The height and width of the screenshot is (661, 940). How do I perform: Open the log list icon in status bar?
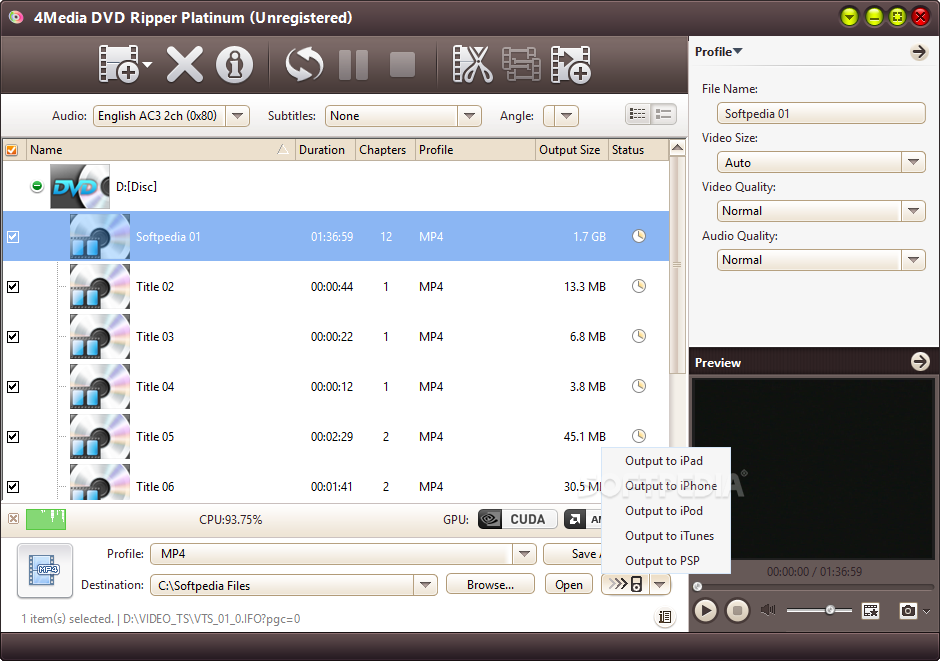click(665, 617)
